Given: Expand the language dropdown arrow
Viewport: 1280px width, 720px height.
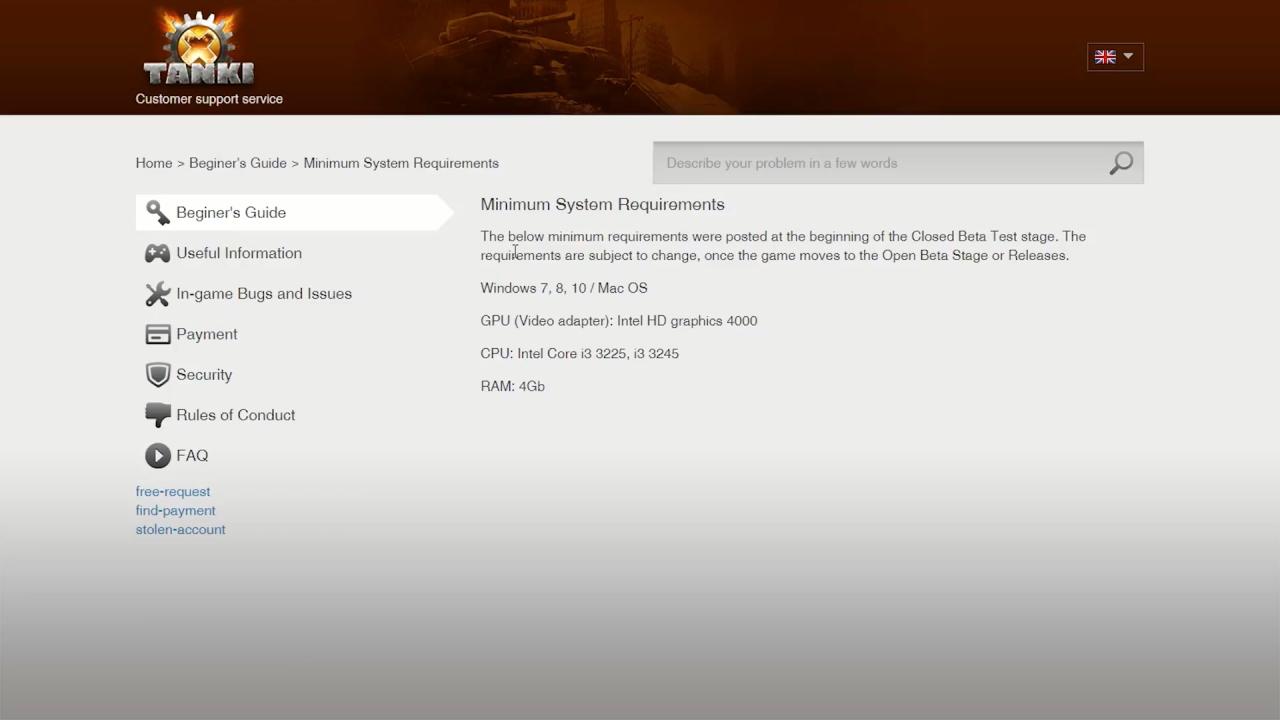Looking at the screenshot, I should 1128,57.
